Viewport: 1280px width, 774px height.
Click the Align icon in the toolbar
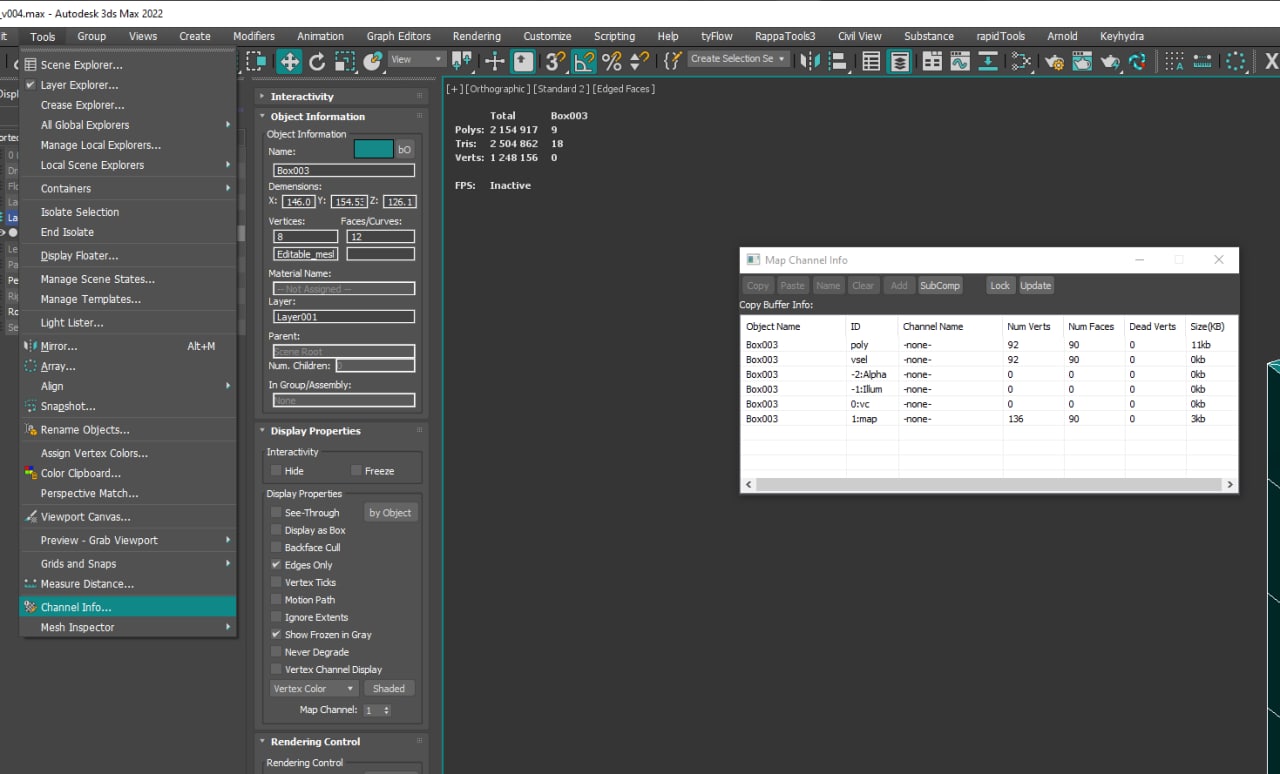839,61
